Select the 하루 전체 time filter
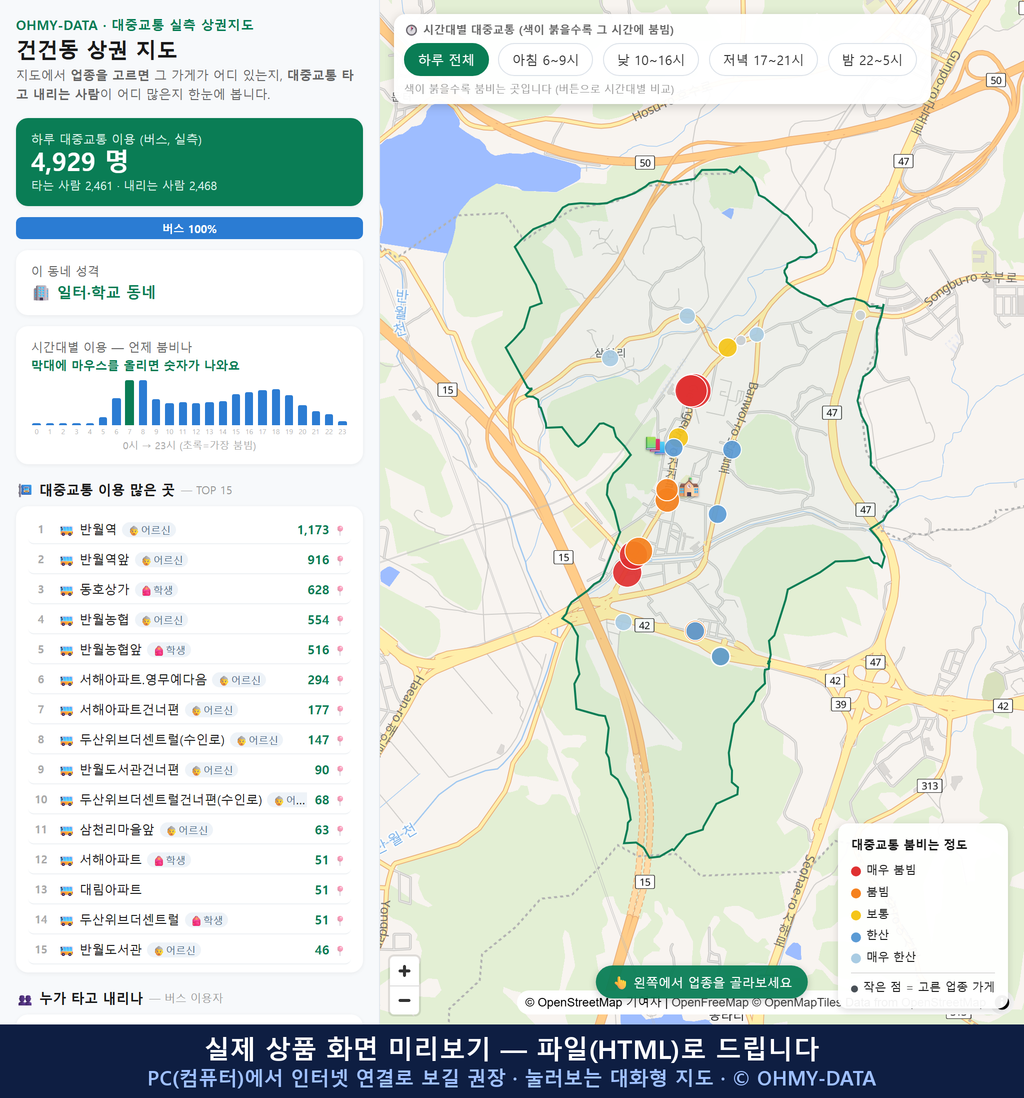This screenshot has height=1098, width=1024. click(x=446, y=60)
